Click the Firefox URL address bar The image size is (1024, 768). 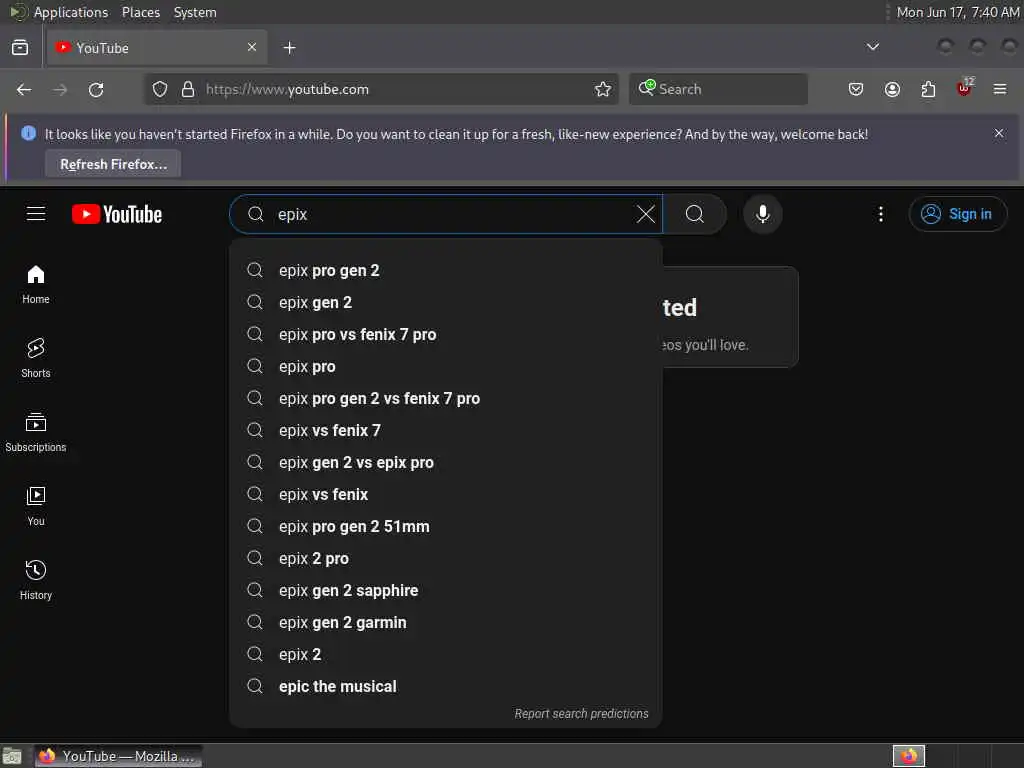click(382, 89)
